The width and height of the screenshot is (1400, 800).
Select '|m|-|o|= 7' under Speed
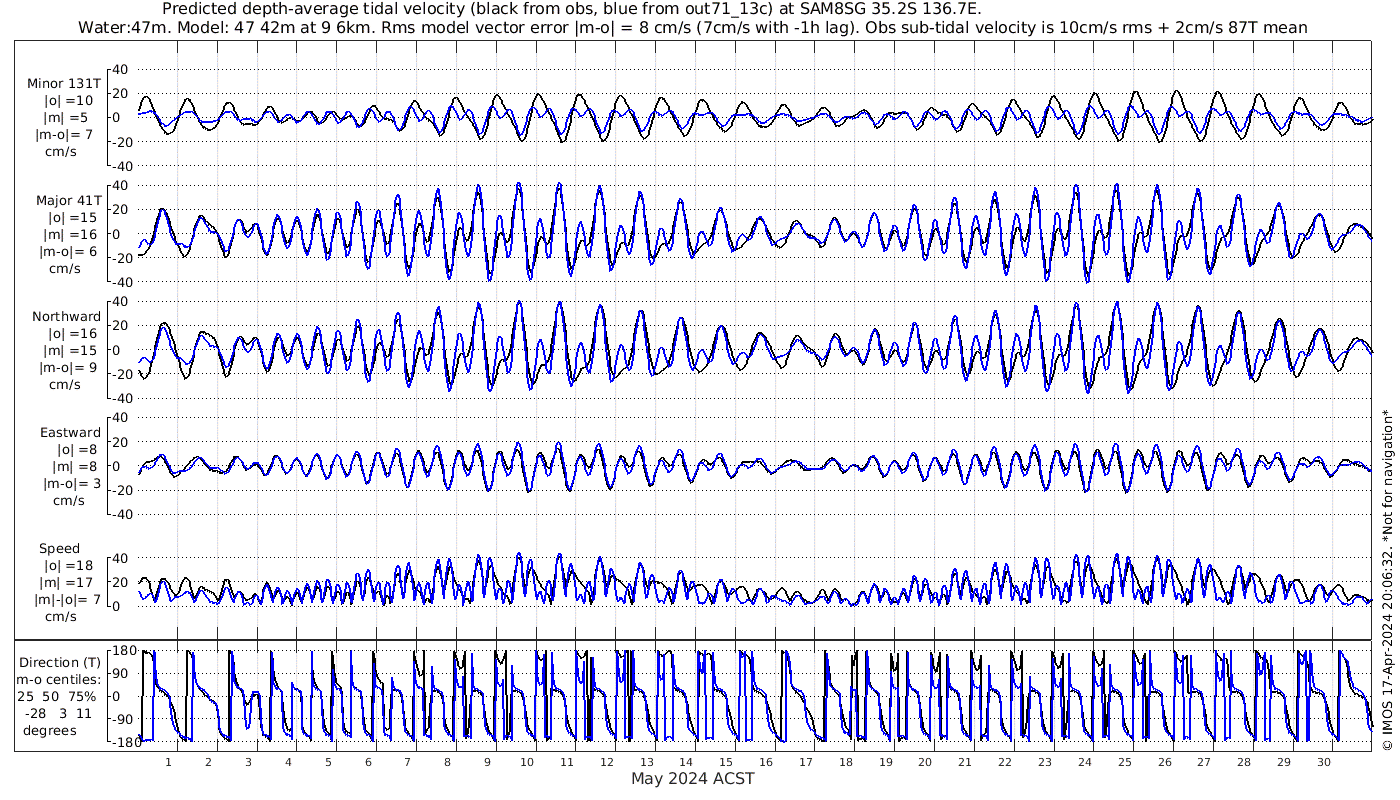pos(66,599)
